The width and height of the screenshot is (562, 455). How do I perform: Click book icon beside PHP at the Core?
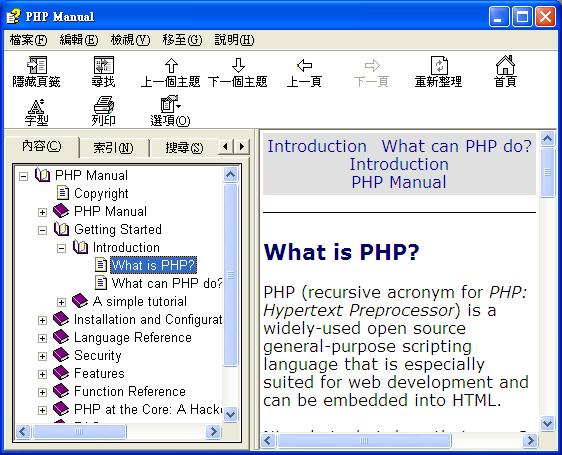(61, 409)
